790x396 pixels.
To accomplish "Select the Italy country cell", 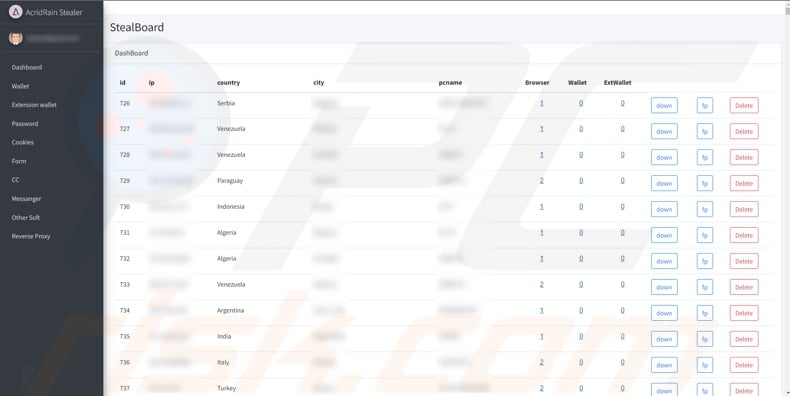I will click(x=223, y=362).
